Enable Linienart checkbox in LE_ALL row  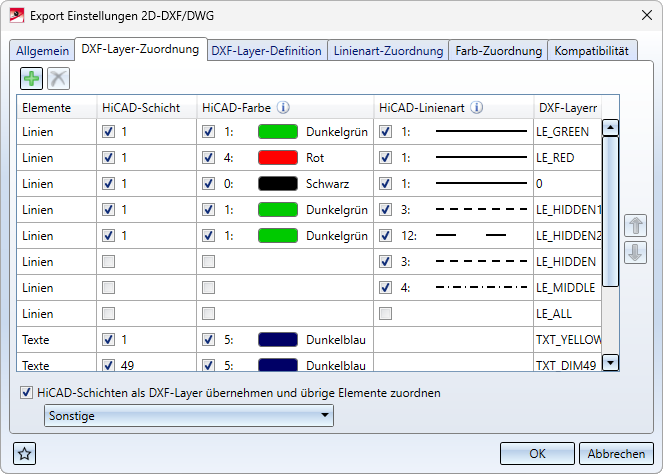pyautogui.click(x=385, y=314)
